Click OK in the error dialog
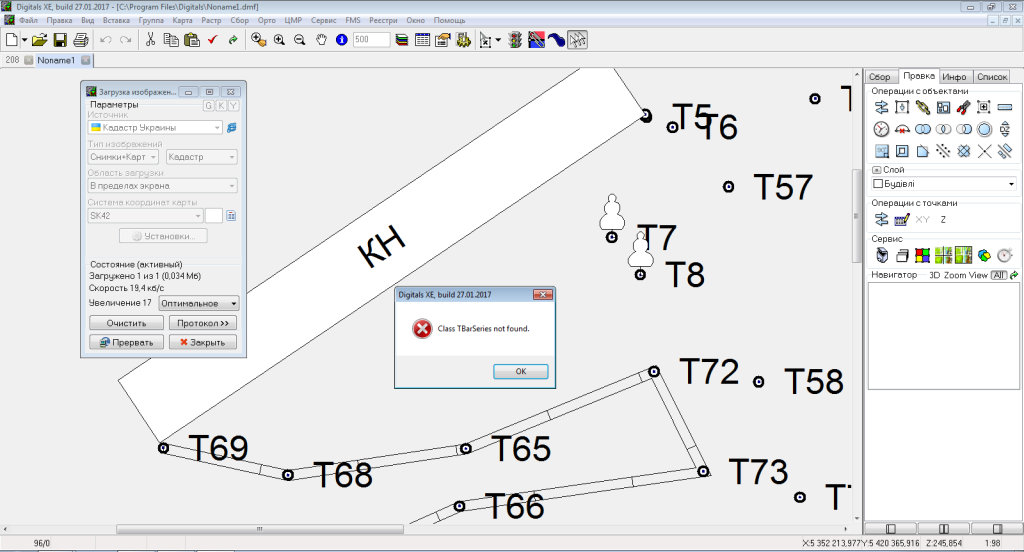This screenshot has height=552, width=1024. (520, 371)
